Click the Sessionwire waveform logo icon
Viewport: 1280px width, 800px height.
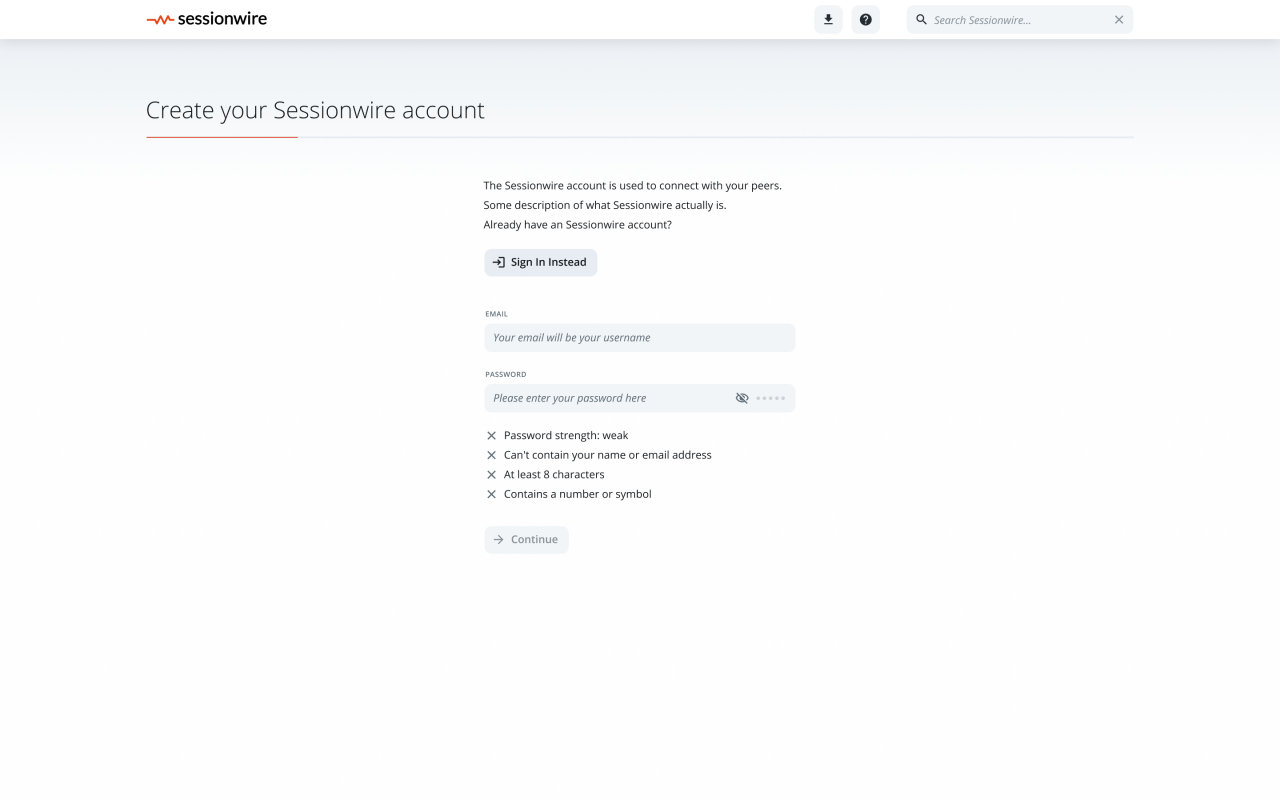pos(160,19)
